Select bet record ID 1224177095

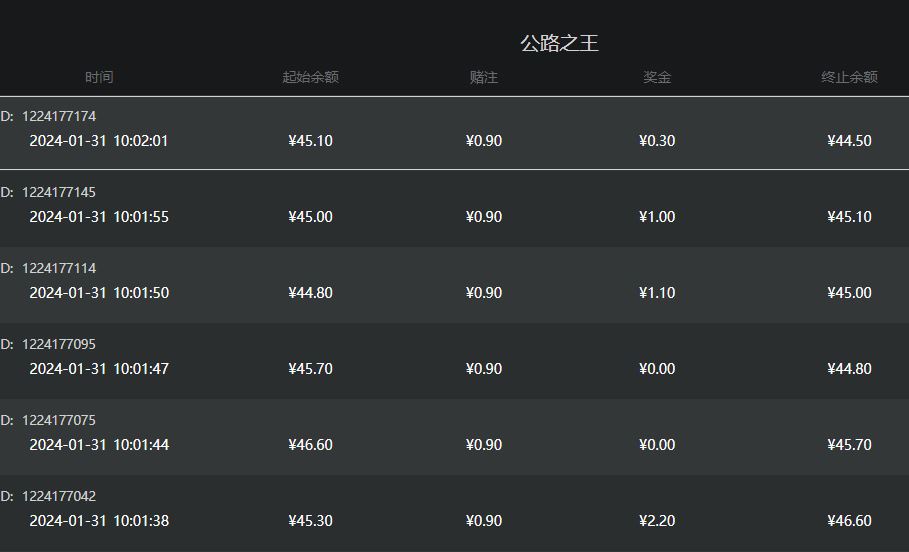pyautogui.click(x=454, y=361)
